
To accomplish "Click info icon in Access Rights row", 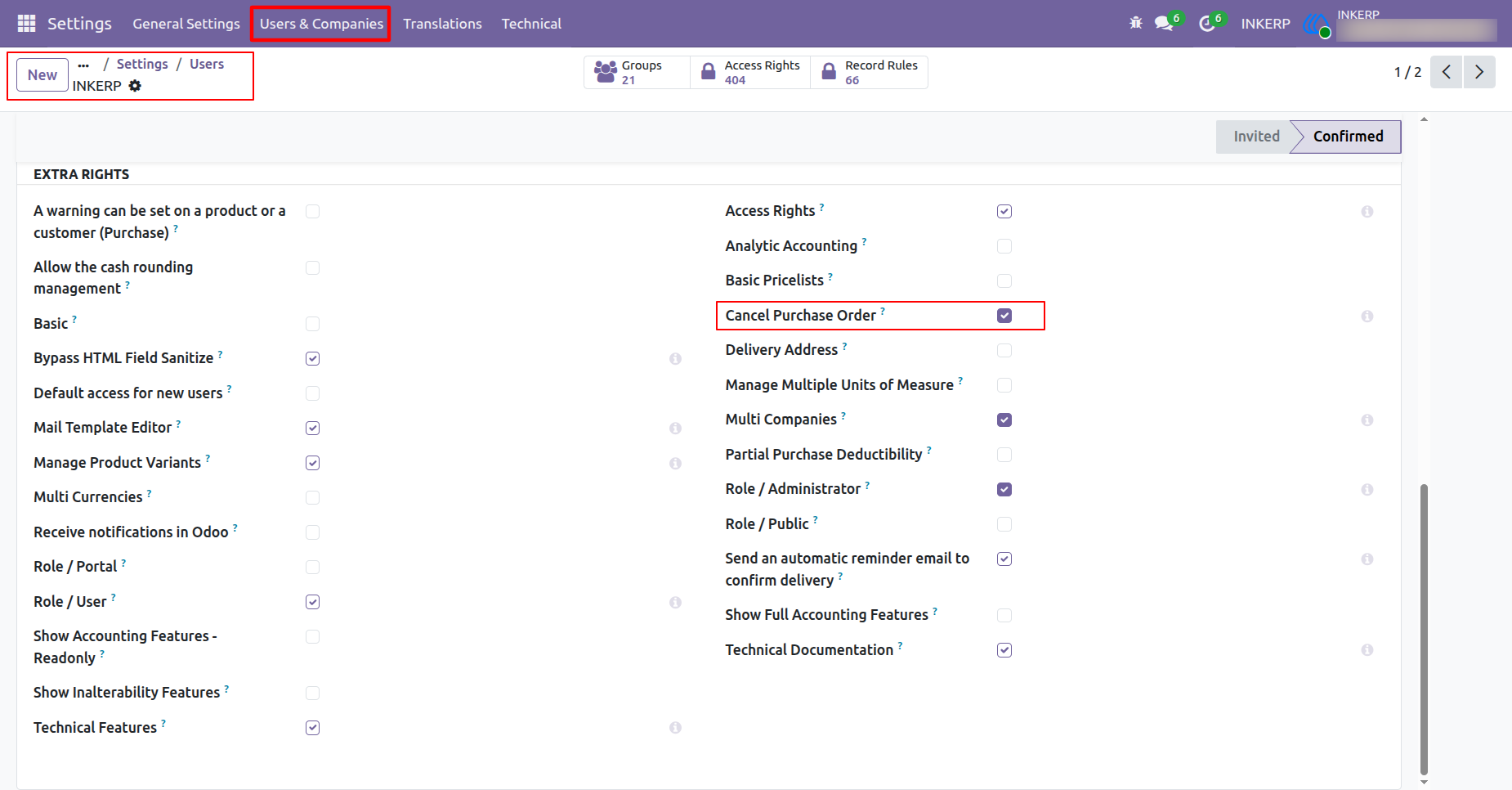I will point(1367,212).
